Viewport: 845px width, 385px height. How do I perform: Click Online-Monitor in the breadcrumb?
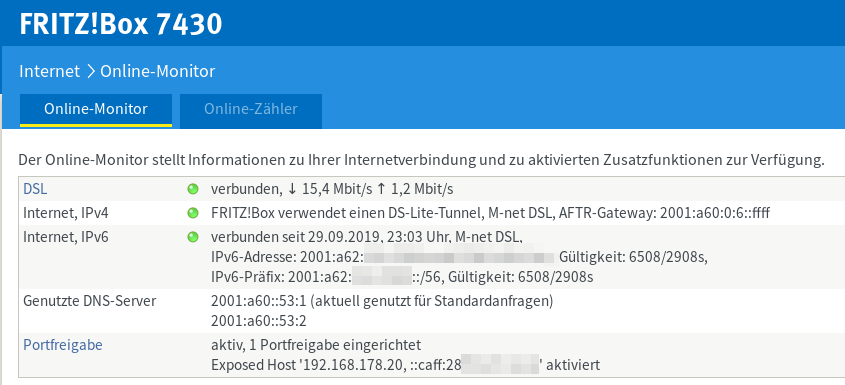158,71
